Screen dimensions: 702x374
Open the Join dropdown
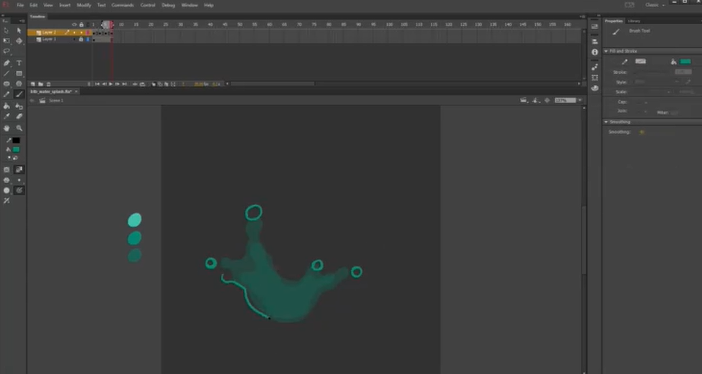[646, 111]
